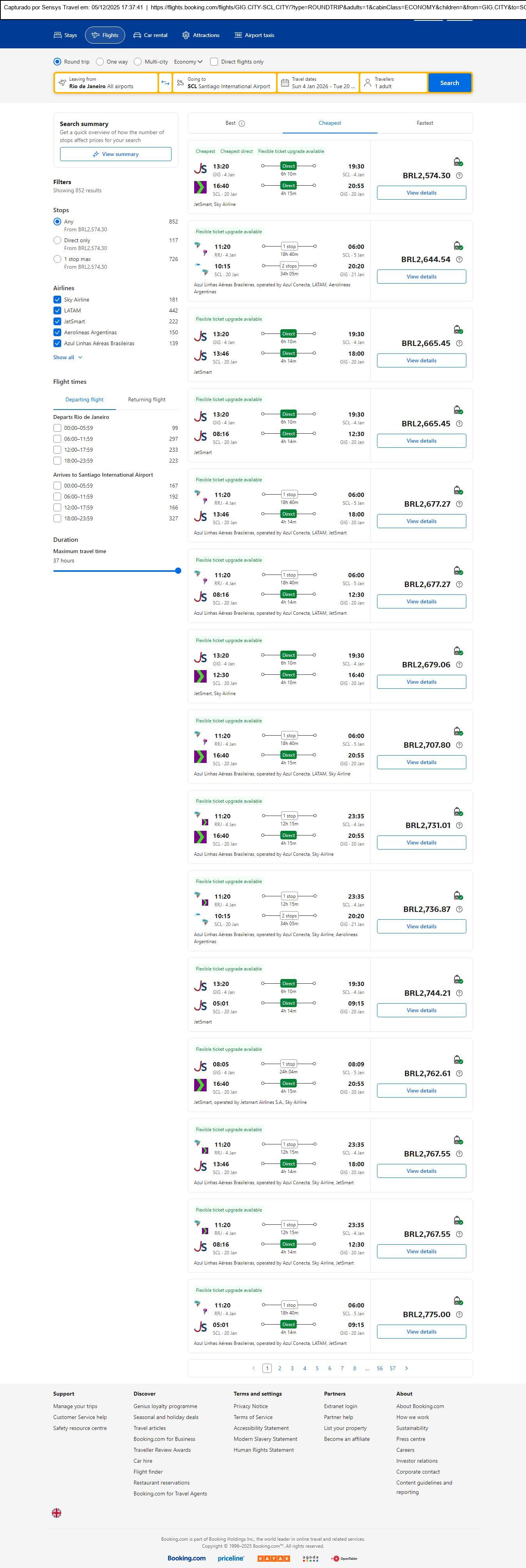This screenshot has height=1568, width=526.
Task: Click the swap origin and destination arrows icon
Action: 165,83
